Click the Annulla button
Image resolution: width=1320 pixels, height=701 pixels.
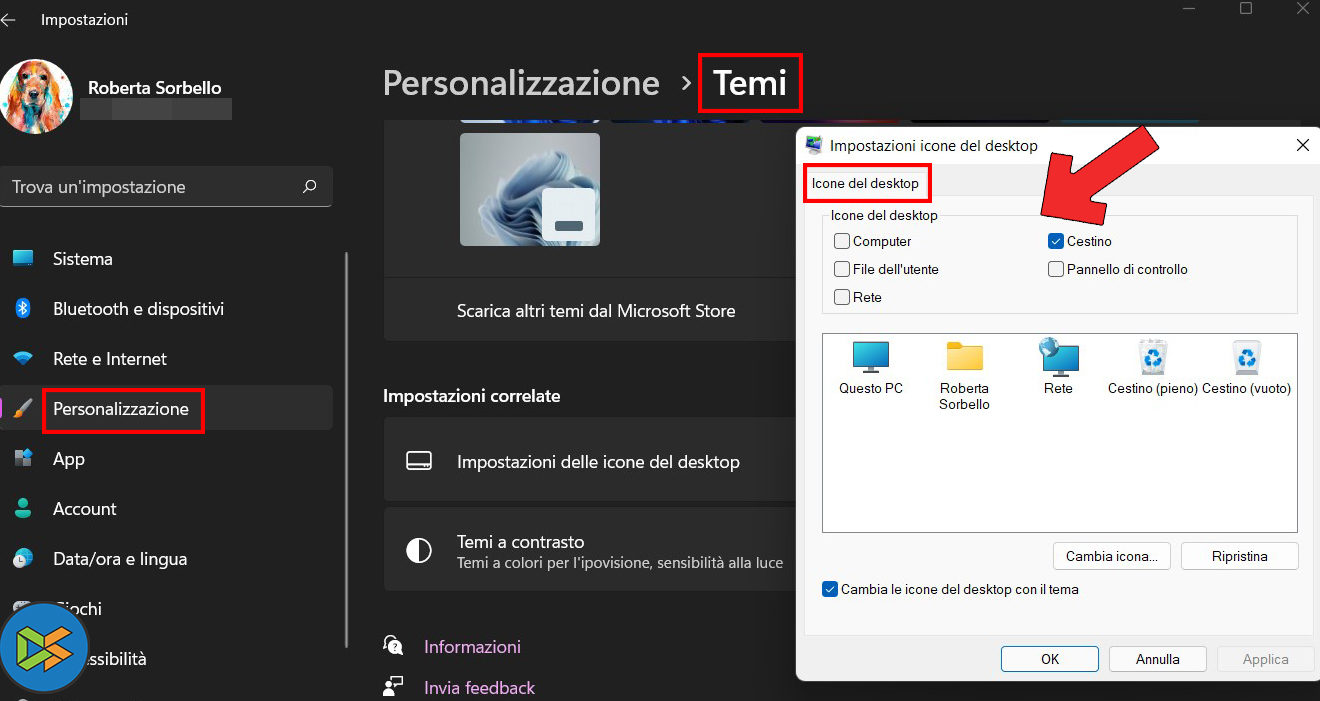click(x=1157, y=659)
